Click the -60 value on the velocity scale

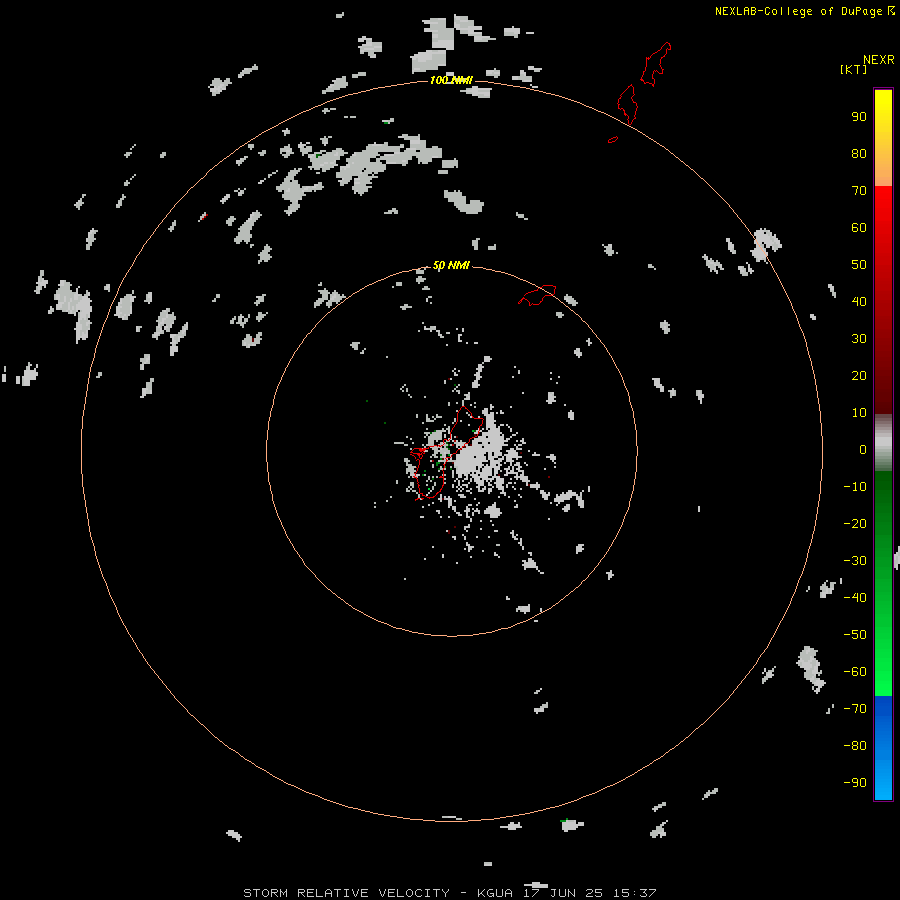(855, 672)
